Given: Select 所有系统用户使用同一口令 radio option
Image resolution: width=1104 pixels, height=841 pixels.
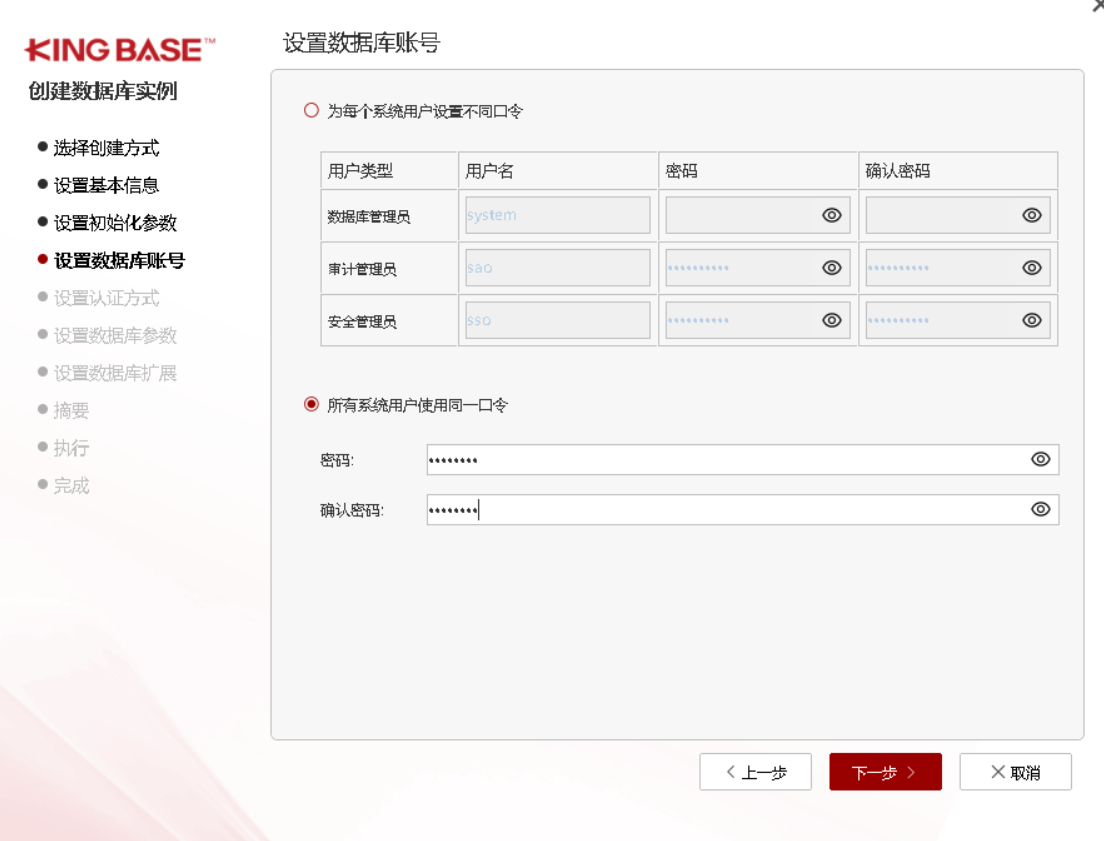Looking at the screenshot, I should click(x=311, y=405).
